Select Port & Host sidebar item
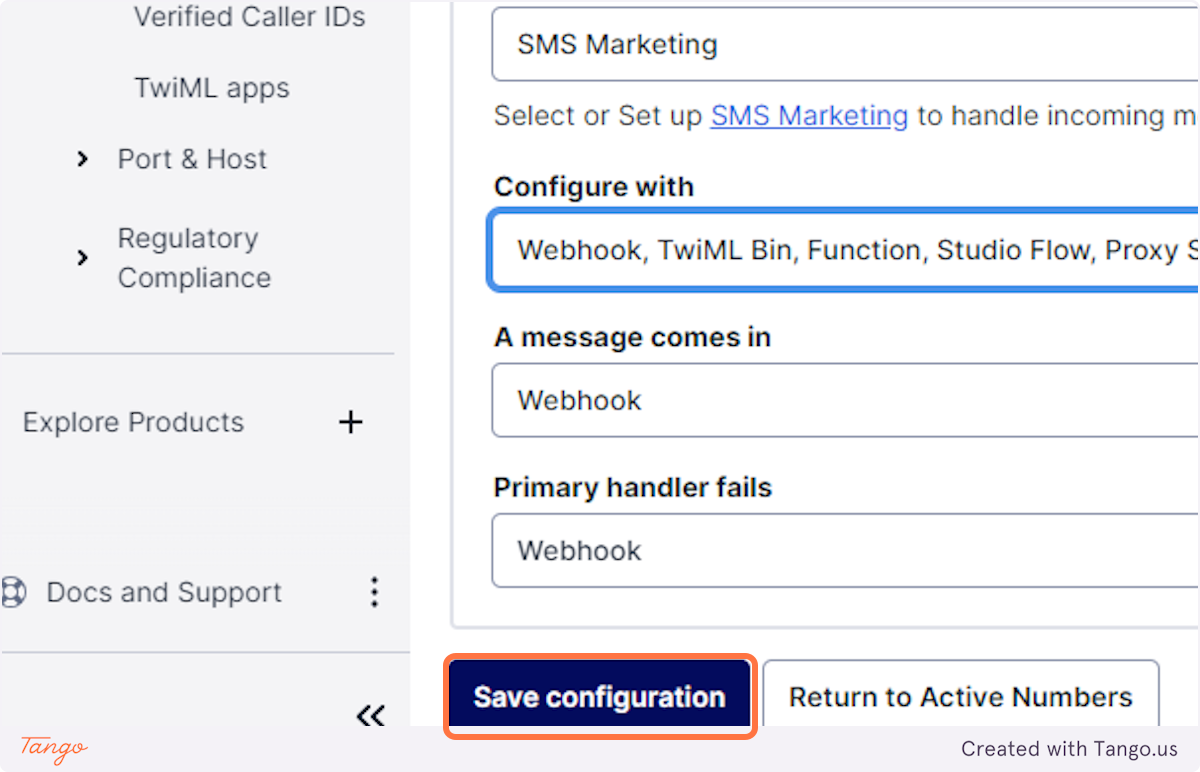 [x=192, y=159]
